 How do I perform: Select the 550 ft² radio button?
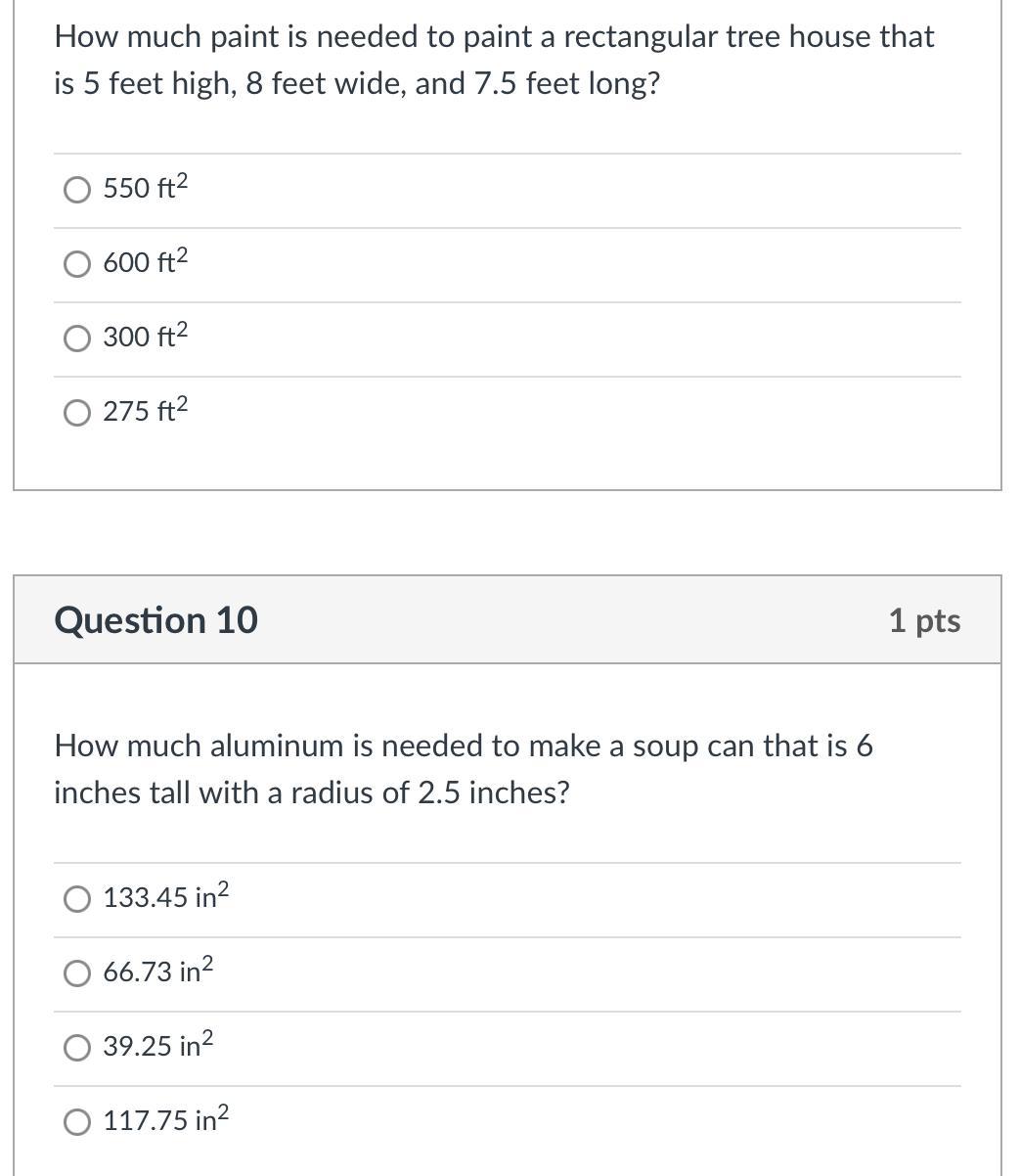[x=77, y=189]
